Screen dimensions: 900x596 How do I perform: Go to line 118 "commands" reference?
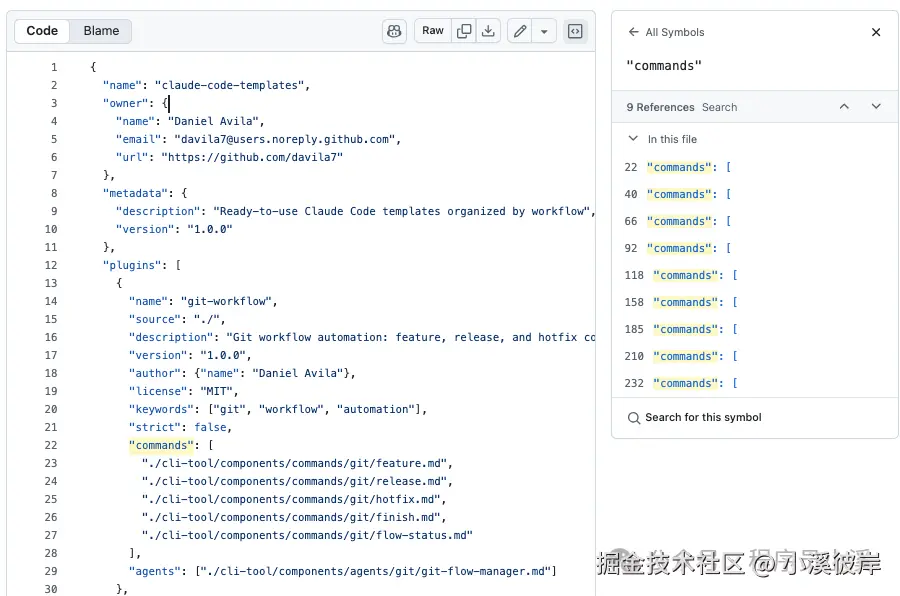coord(685,275)
